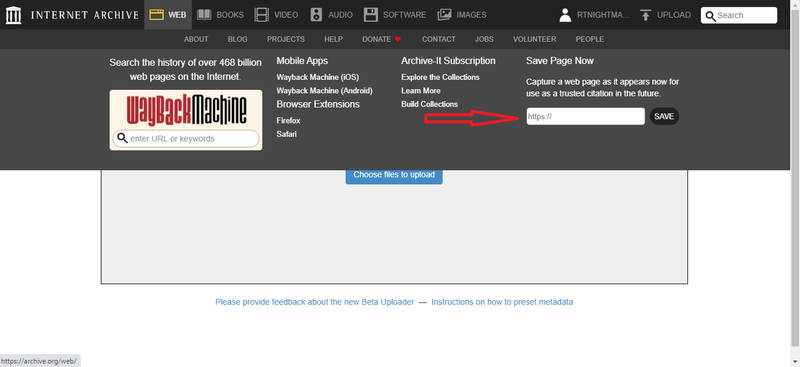
Task: Go to PROJECTS in secondary nav
Action: click(286, 39)
